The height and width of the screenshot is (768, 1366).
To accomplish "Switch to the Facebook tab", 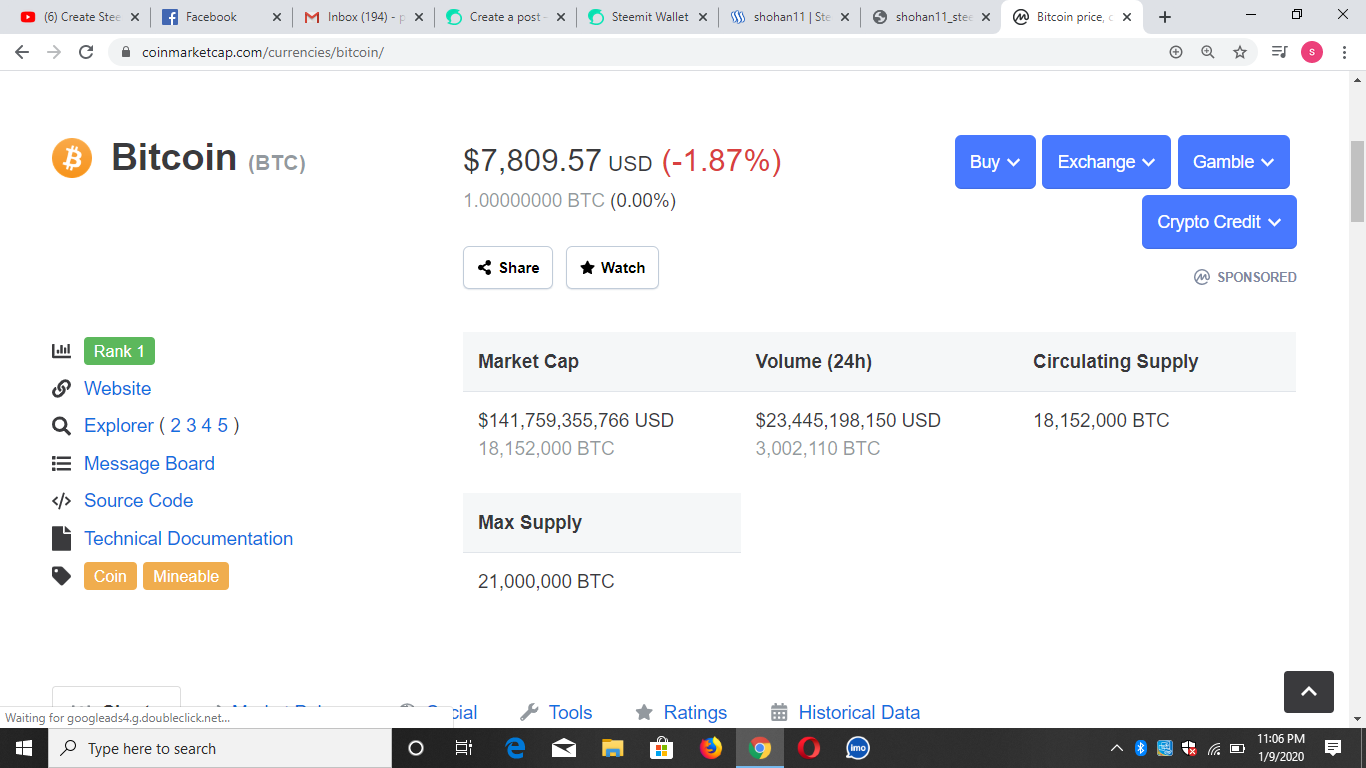I will click(x=221, y=17).
